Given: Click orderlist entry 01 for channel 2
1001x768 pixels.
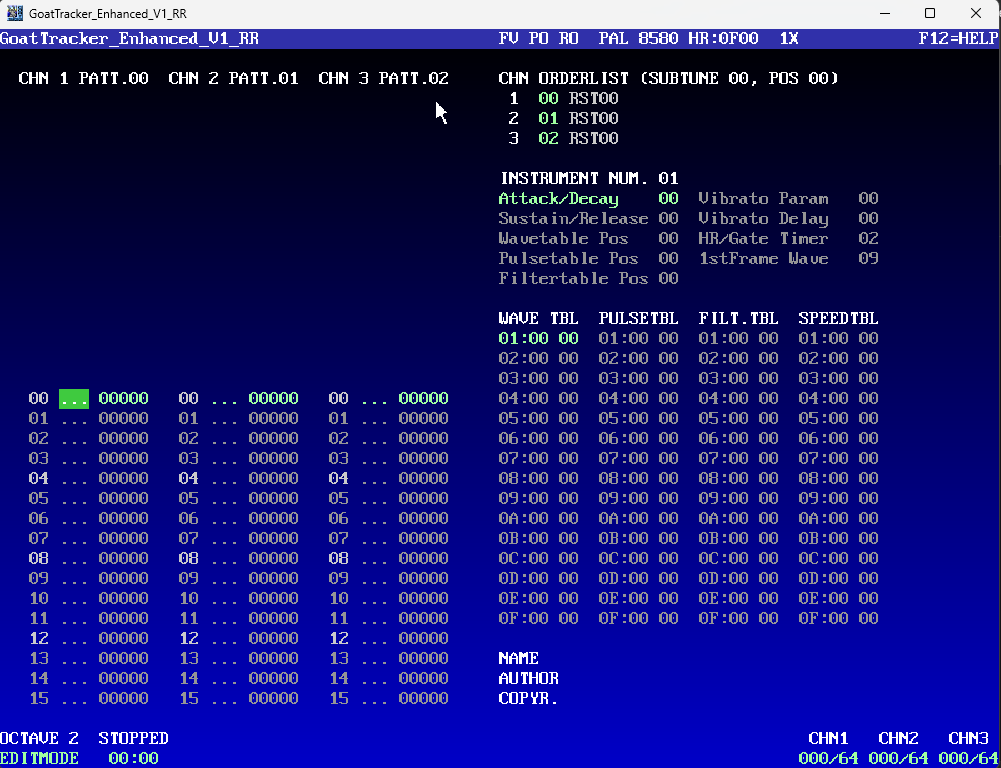Looking at the screenshot, I should (548, 118).
